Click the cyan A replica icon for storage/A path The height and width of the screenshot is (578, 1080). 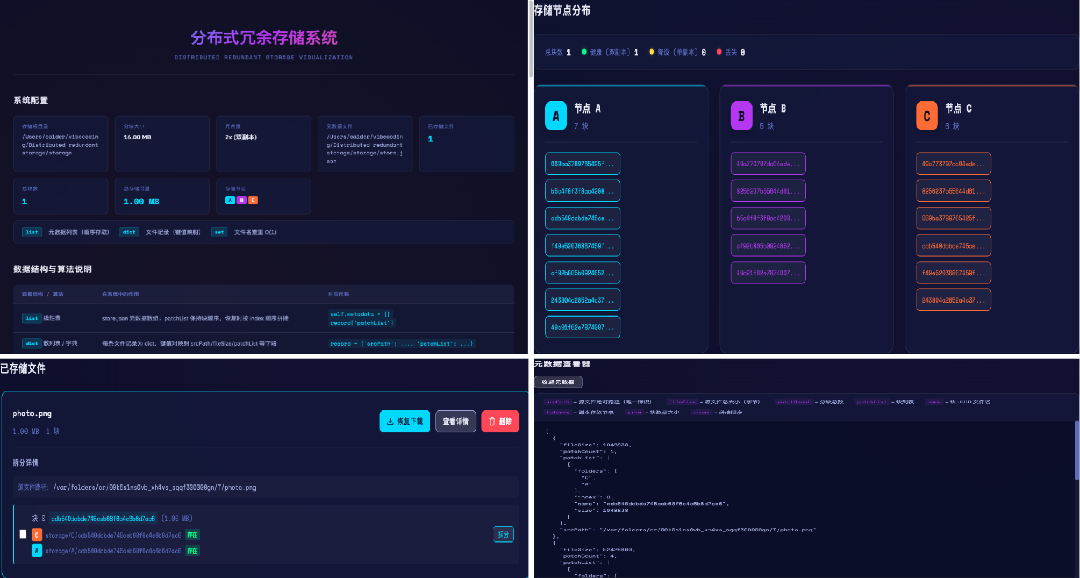coord(37,550)
